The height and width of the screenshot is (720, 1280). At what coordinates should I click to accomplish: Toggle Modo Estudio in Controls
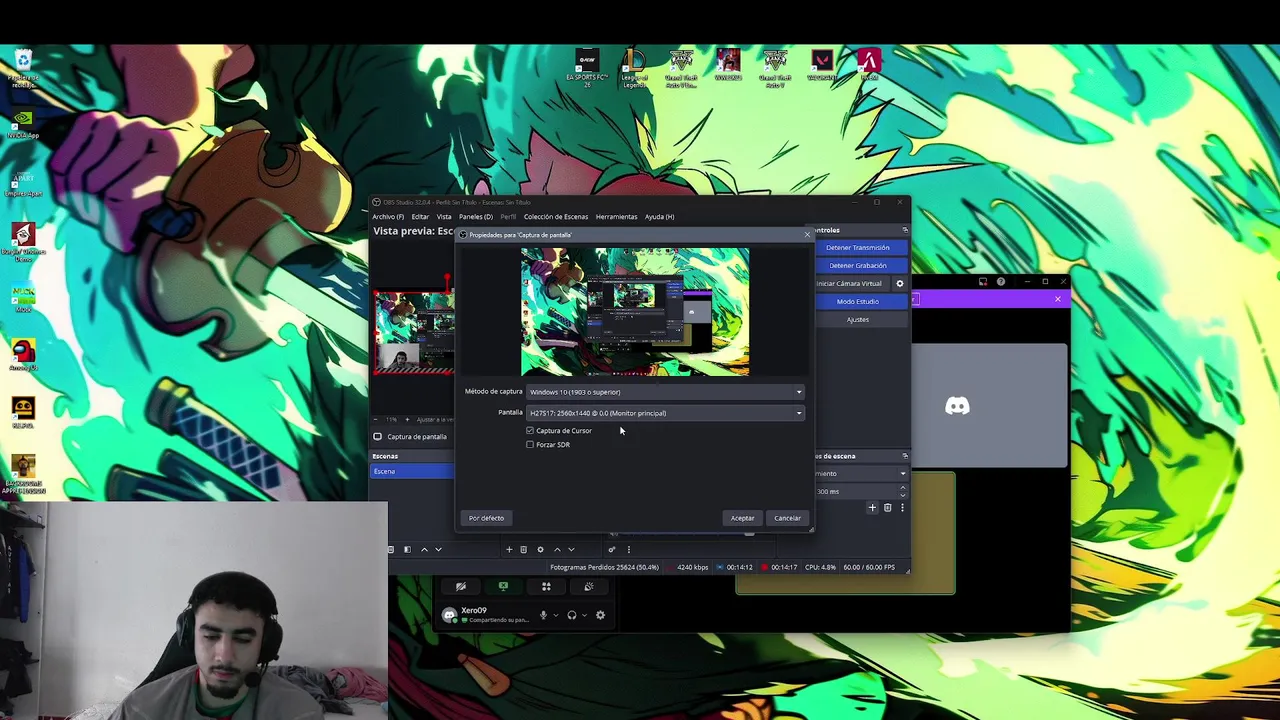tap(858, 301)
